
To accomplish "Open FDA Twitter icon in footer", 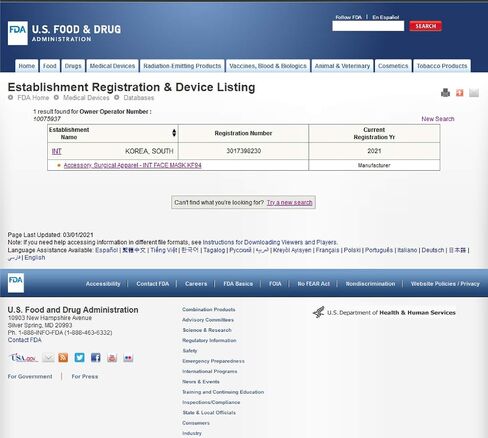I will pyautogui.click(x=79, y=358).
